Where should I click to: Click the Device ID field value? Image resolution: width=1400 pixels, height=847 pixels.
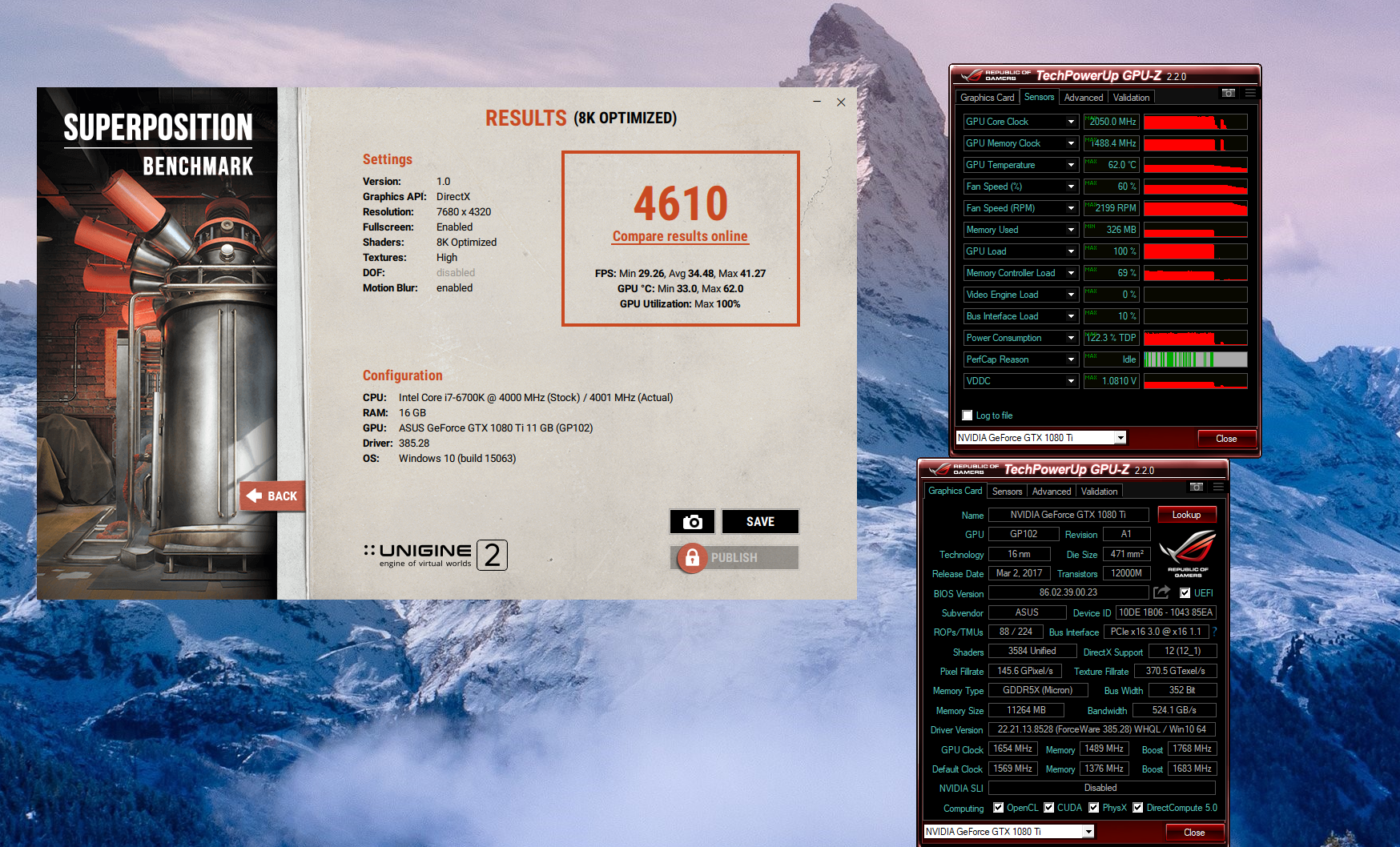pos(1165,612)
